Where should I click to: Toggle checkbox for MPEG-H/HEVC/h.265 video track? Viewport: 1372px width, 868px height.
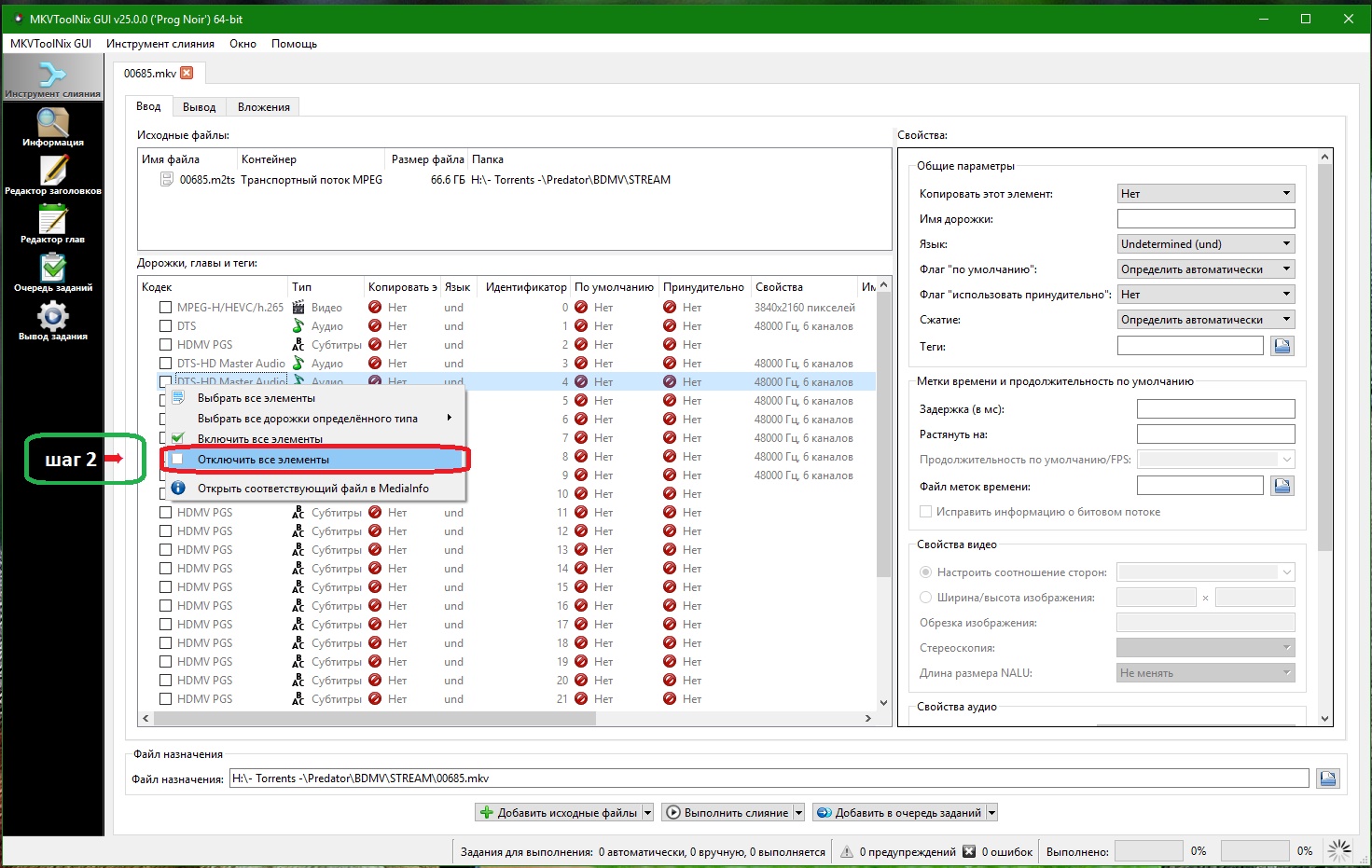(x=165, y=308)
